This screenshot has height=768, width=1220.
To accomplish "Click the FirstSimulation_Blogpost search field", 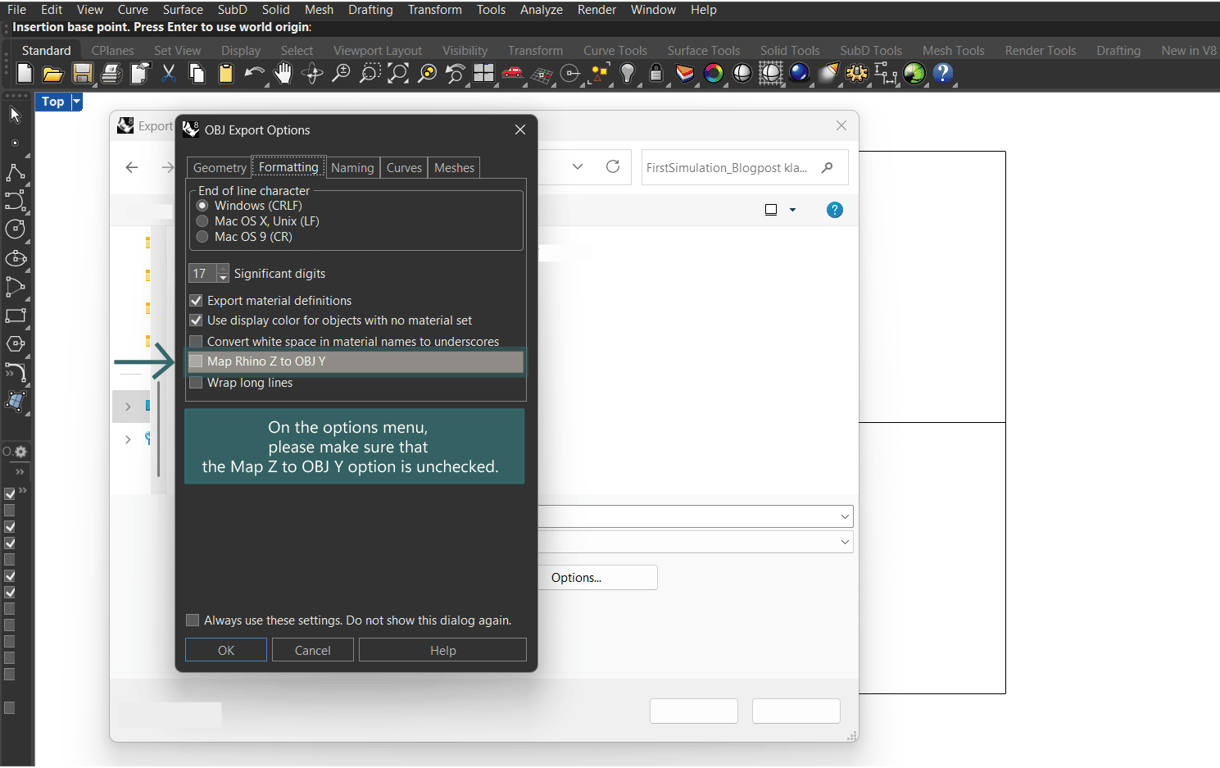I will click(x=745, y=167).
